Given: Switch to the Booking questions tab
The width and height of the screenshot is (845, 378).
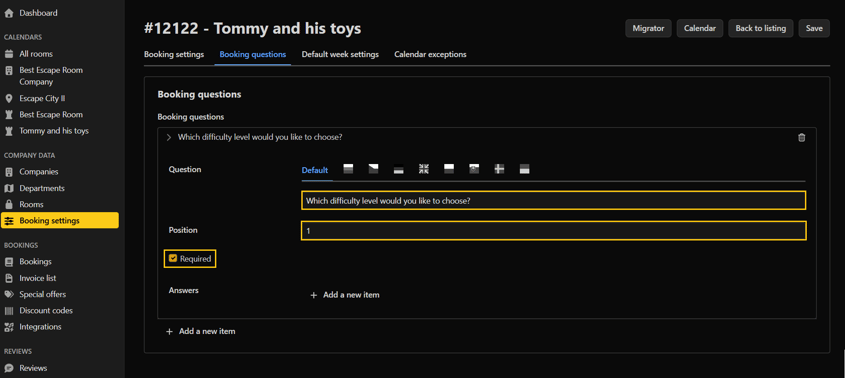Looking at the screenshot, I should 253,54.
